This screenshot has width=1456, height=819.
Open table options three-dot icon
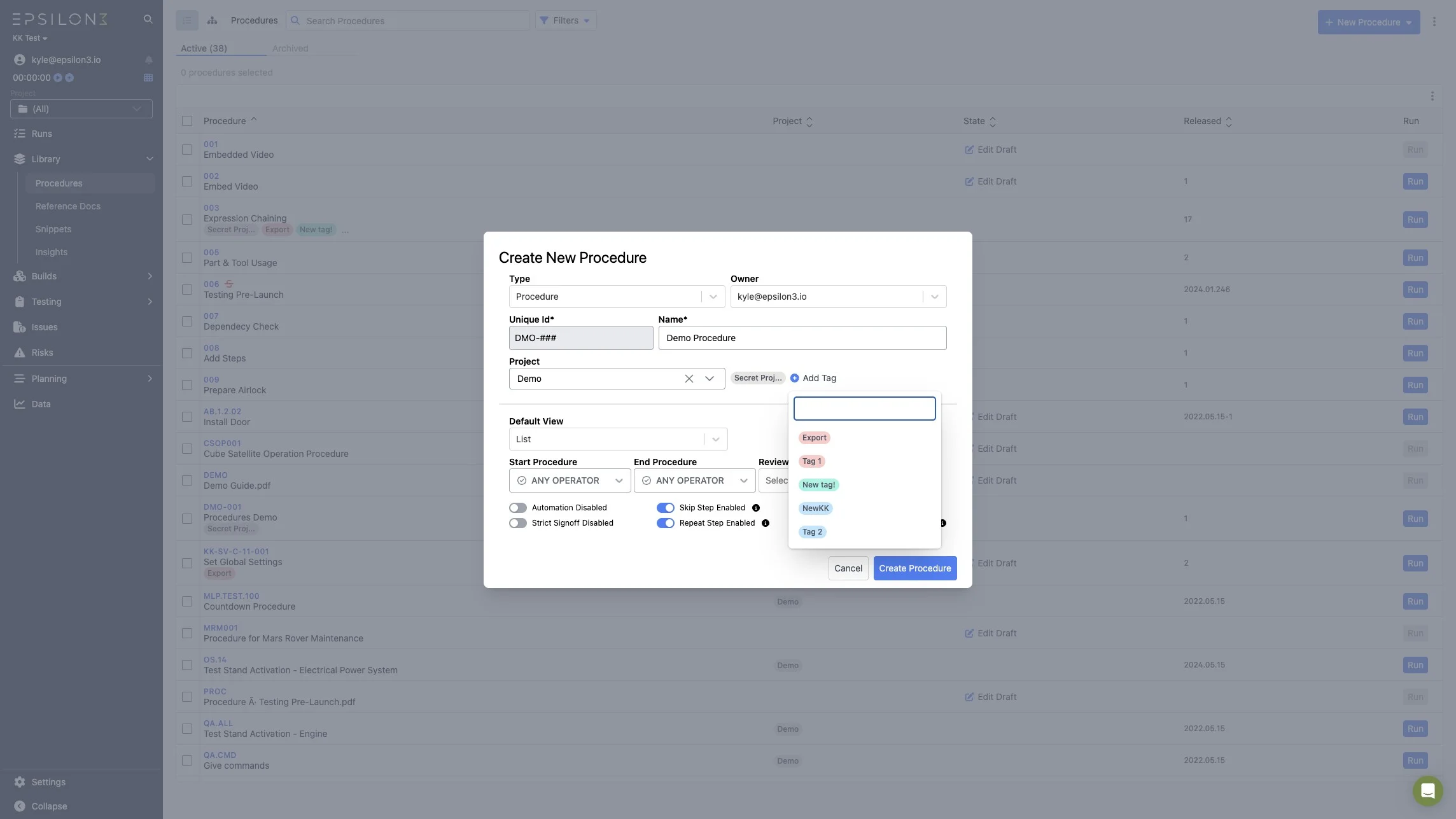(1432, 96)
